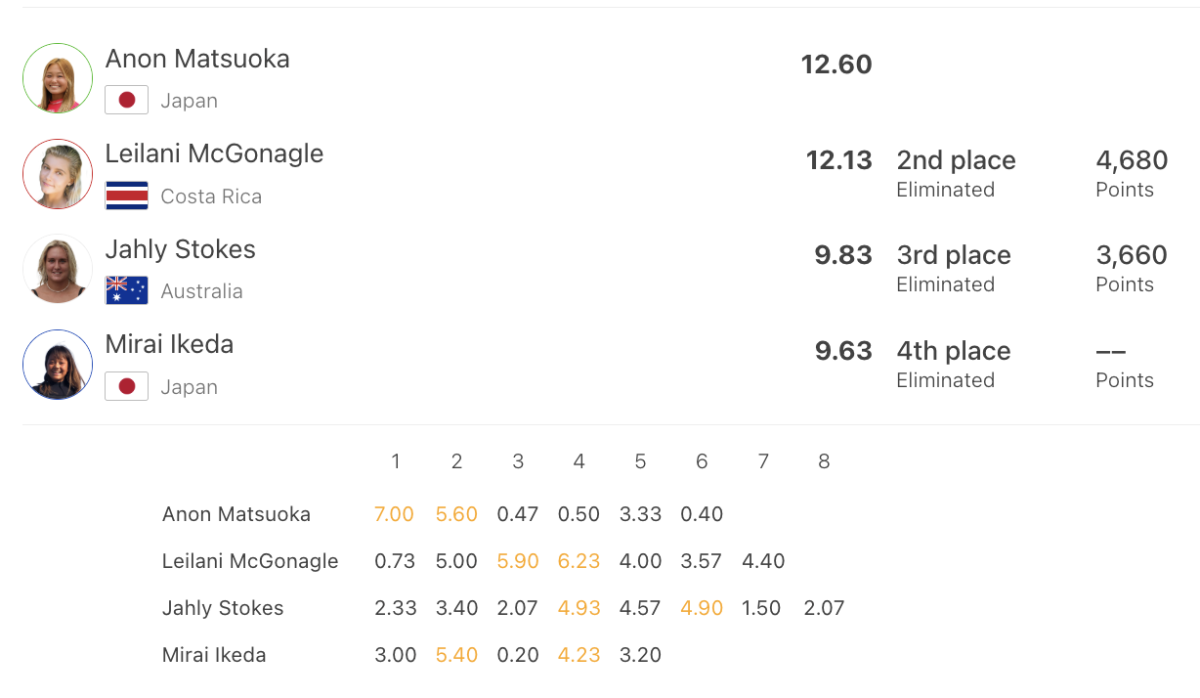The image size is (1200, 698).
Task: Open the Leilani McGonagle name link
Action: coord(214,153)
